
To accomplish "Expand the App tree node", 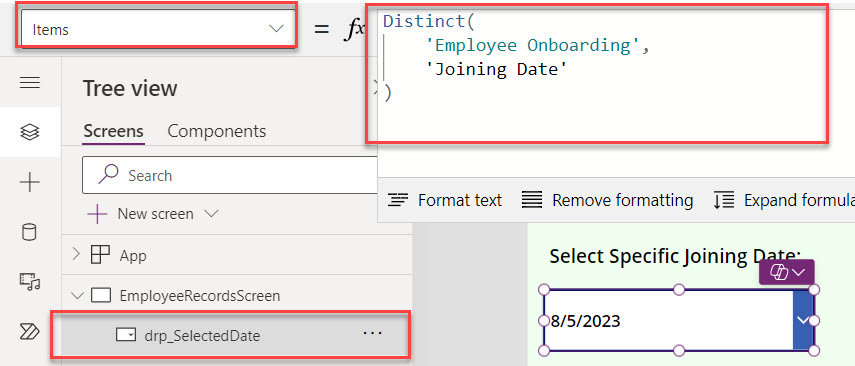I will (x=76, y=255).
